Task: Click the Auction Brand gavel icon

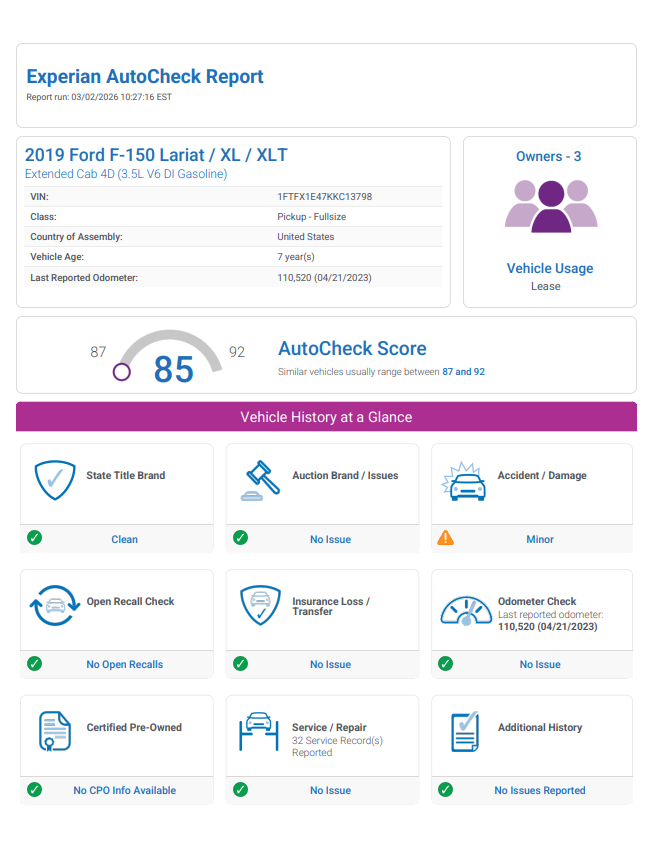Action: point(261,481)
